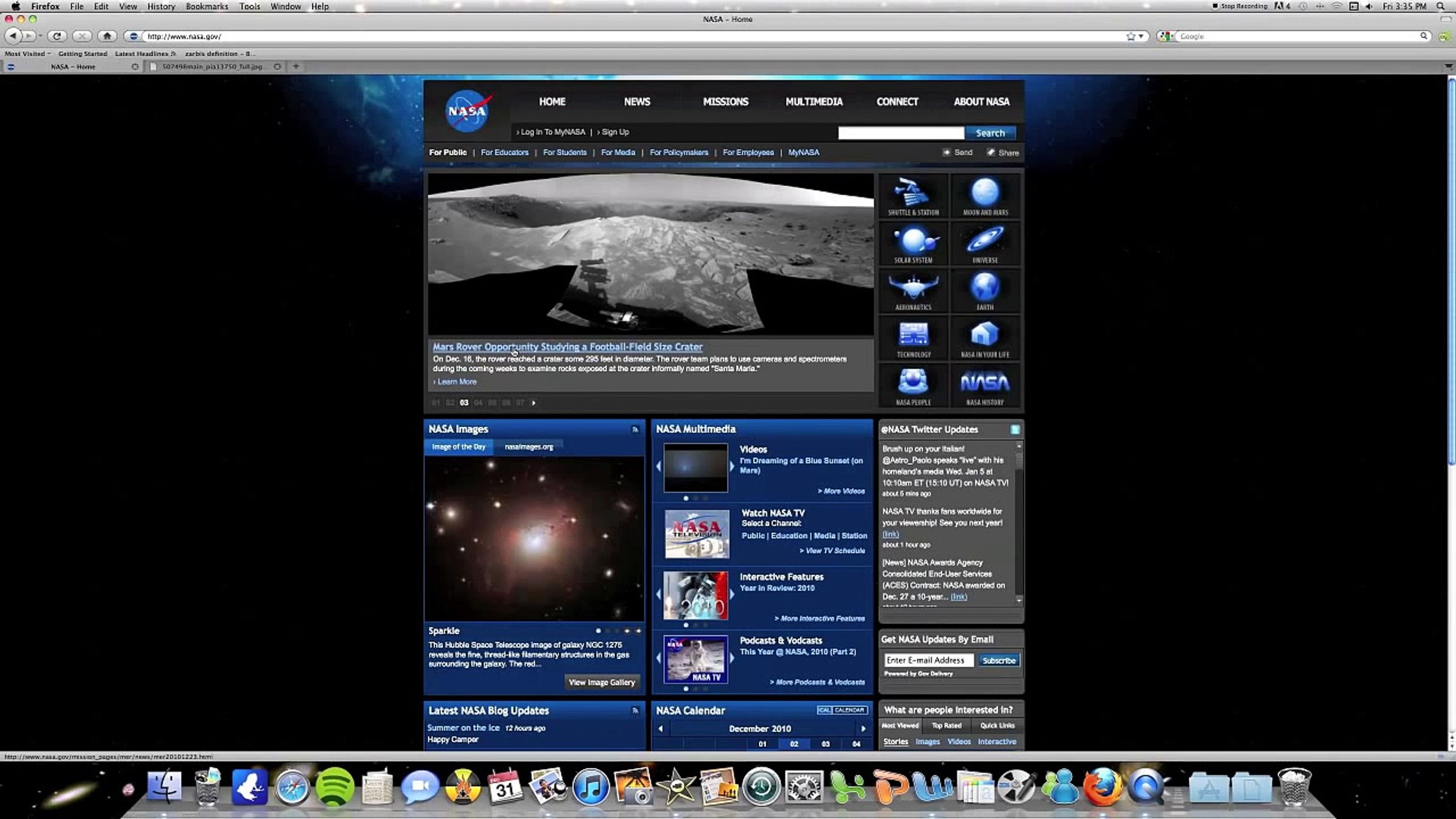This screenshot has width=1456, height=819.
Task: Click the Learn More link
Action: point(457,381)
